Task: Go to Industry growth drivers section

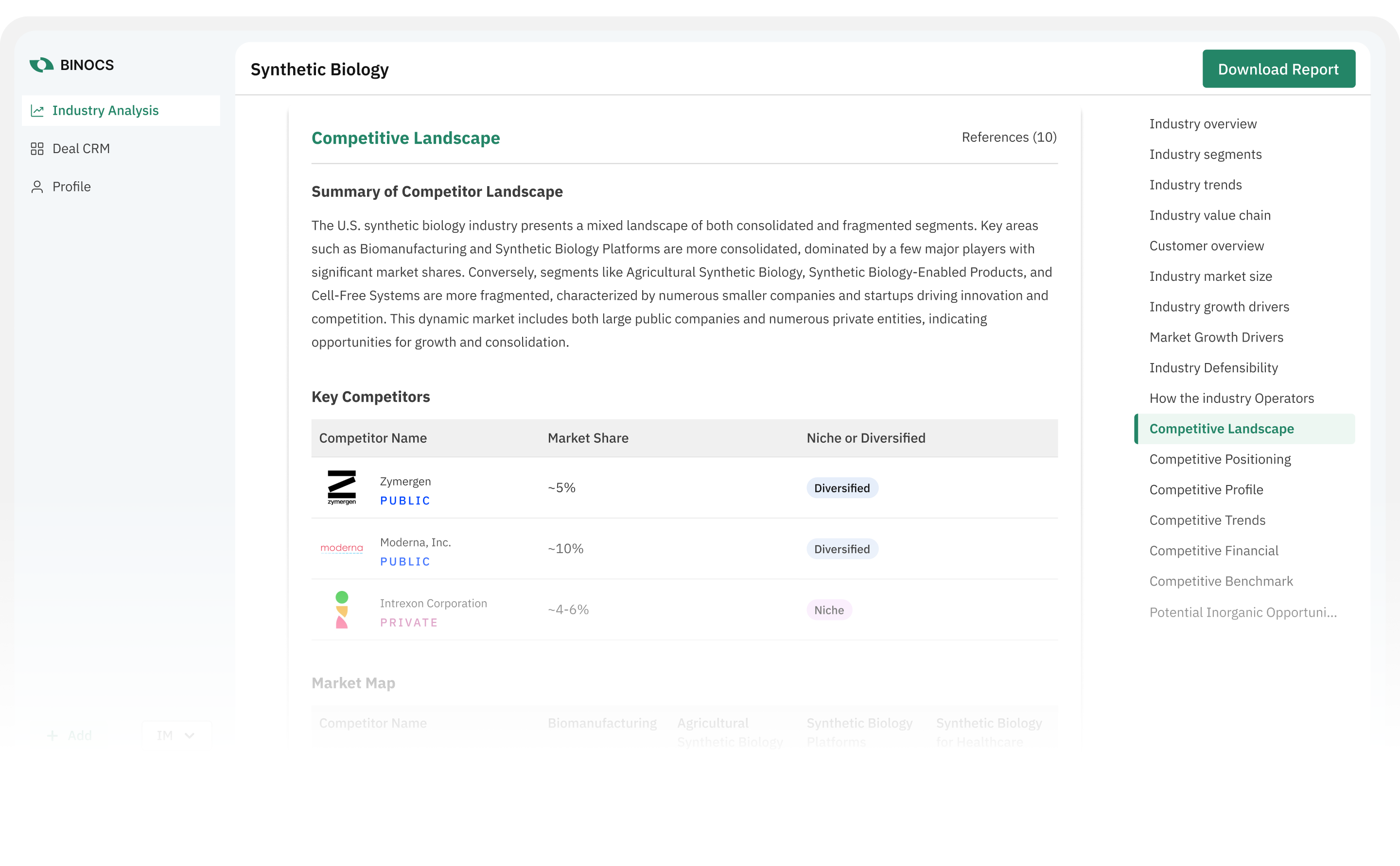Action: pyautogui.click(x=1219, y=307)
